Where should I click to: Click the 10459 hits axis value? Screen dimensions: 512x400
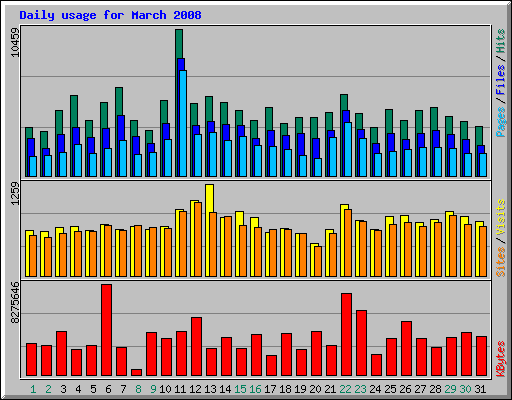[15, 42]
